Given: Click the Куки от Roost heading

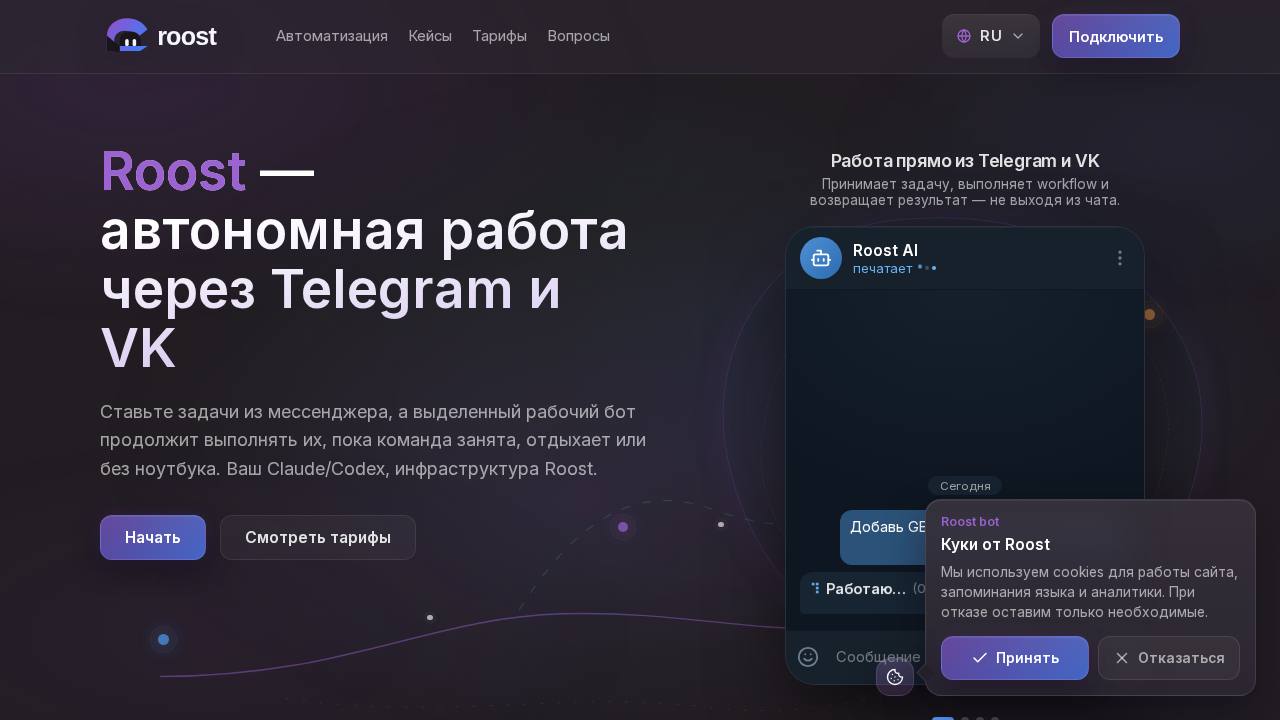Looking at the screenshot, I should pyautogui.click(x=995, y=544).
